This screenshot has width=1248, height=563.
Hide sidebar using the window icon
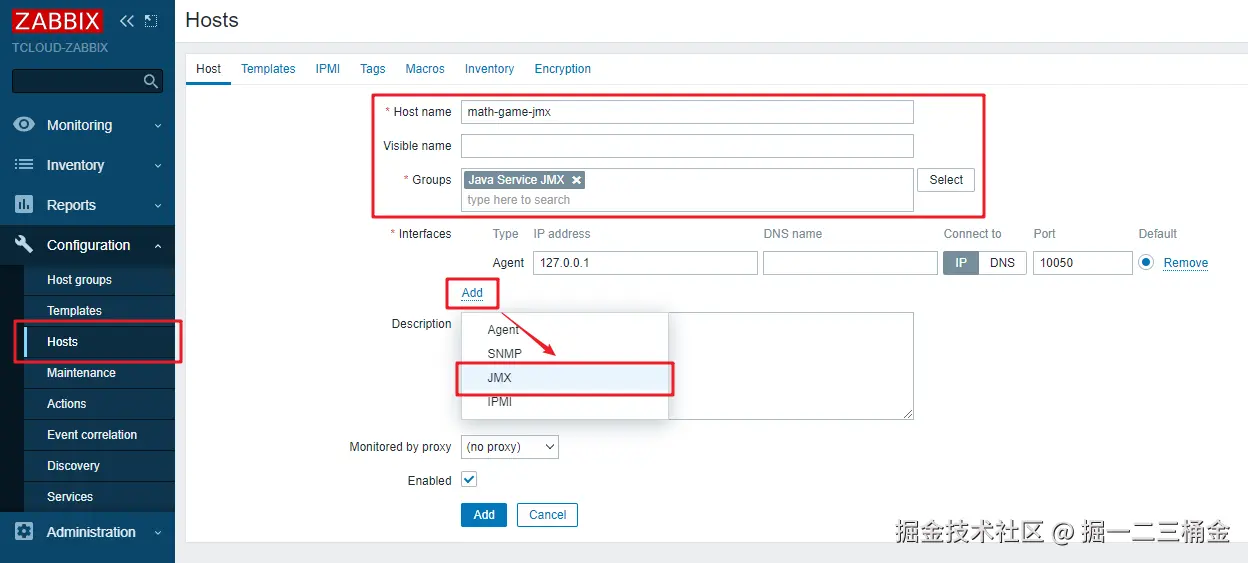(151, 21)
